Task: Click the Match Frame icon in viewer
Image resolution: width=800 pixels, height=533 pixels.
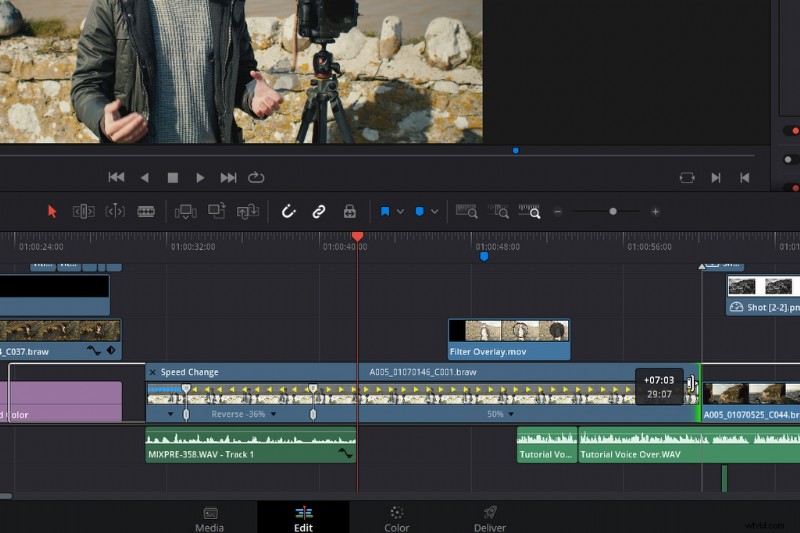Action: (x=687, y=177)
